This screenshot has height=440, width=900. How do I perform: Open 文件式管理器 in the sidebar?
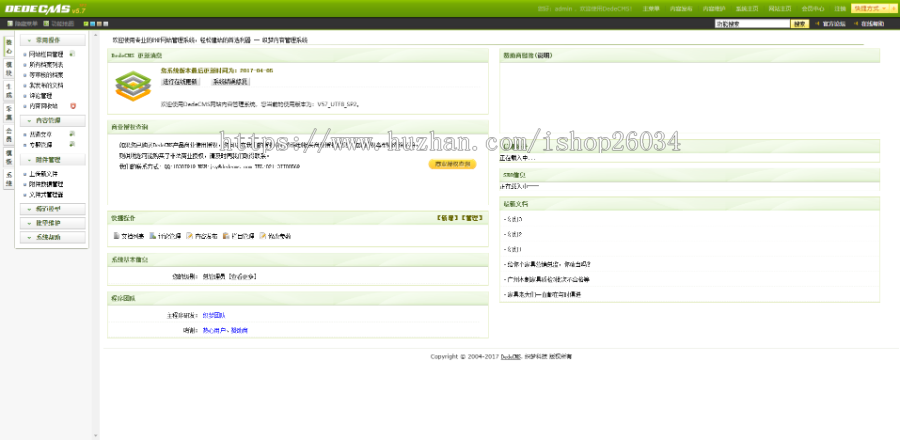(46, 194)
